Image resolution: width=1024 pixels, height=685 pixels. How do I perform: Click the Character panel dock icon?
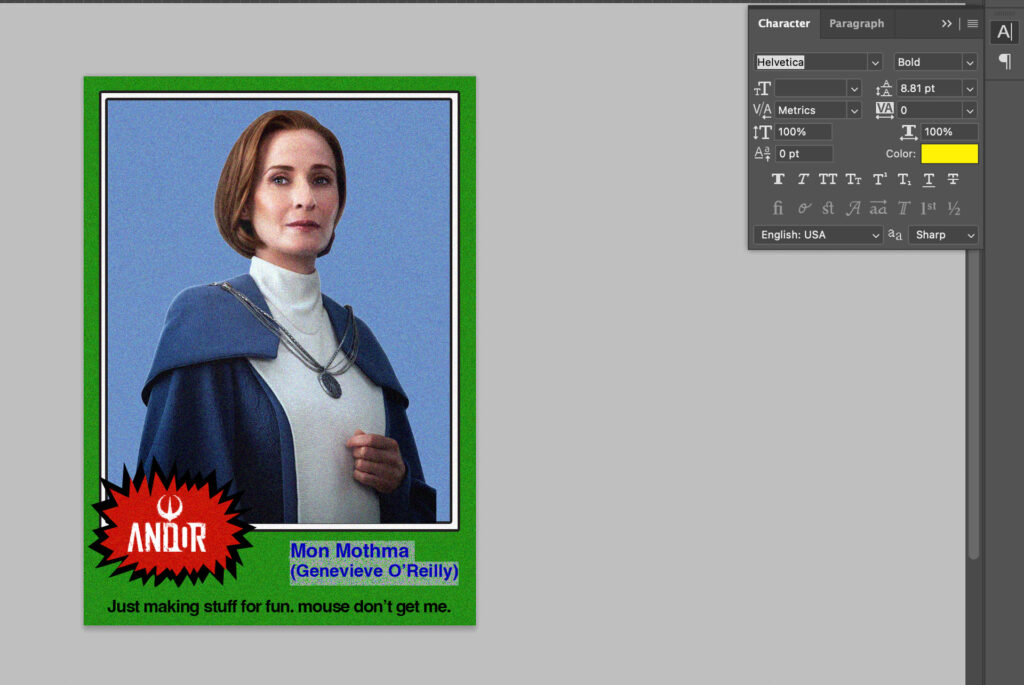[x=1004, y=31]
